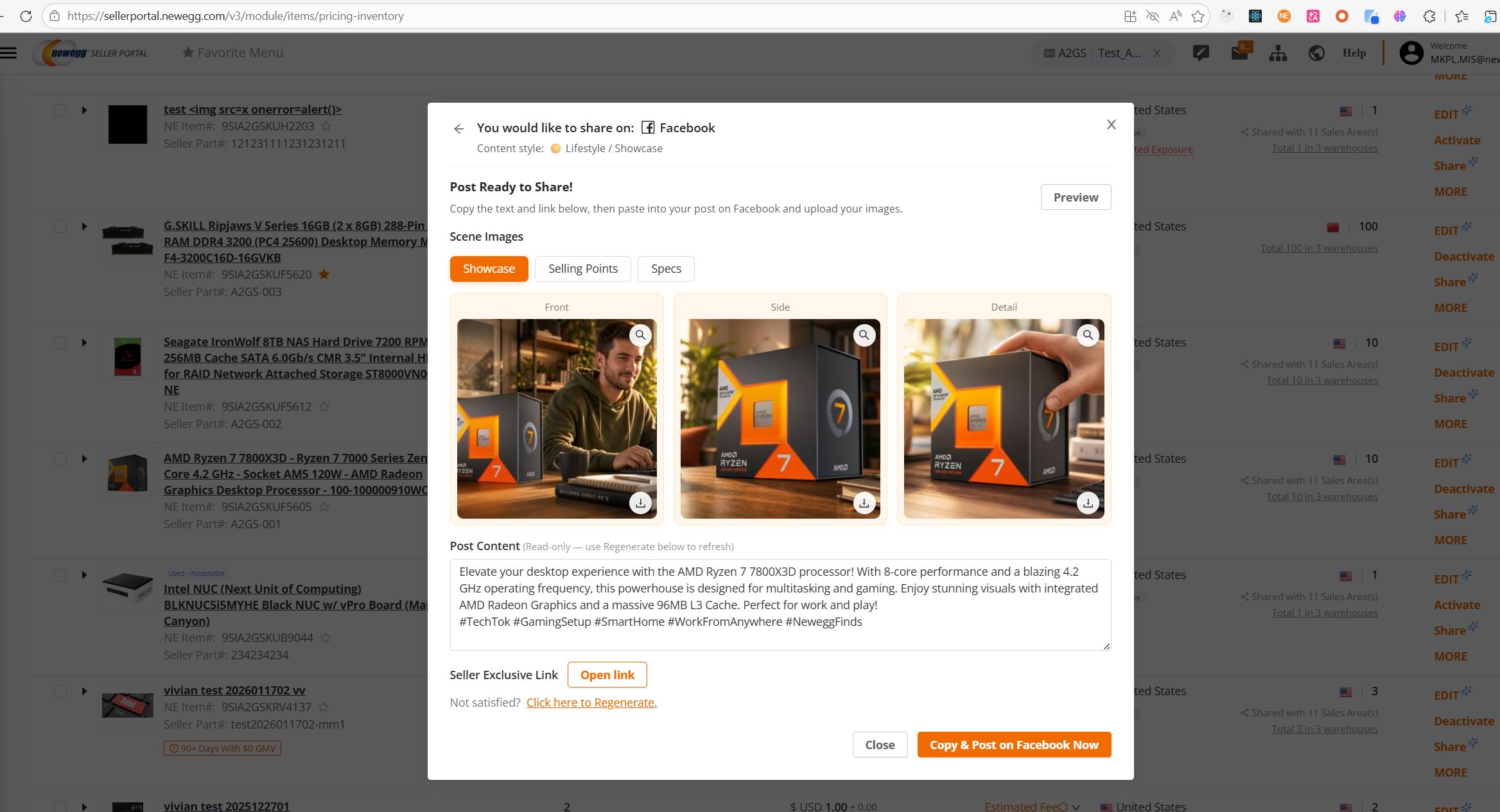Screen dimensions: 1500x812
Task: Select the checkbox for the test img row
Action: (x=60, y=110)
